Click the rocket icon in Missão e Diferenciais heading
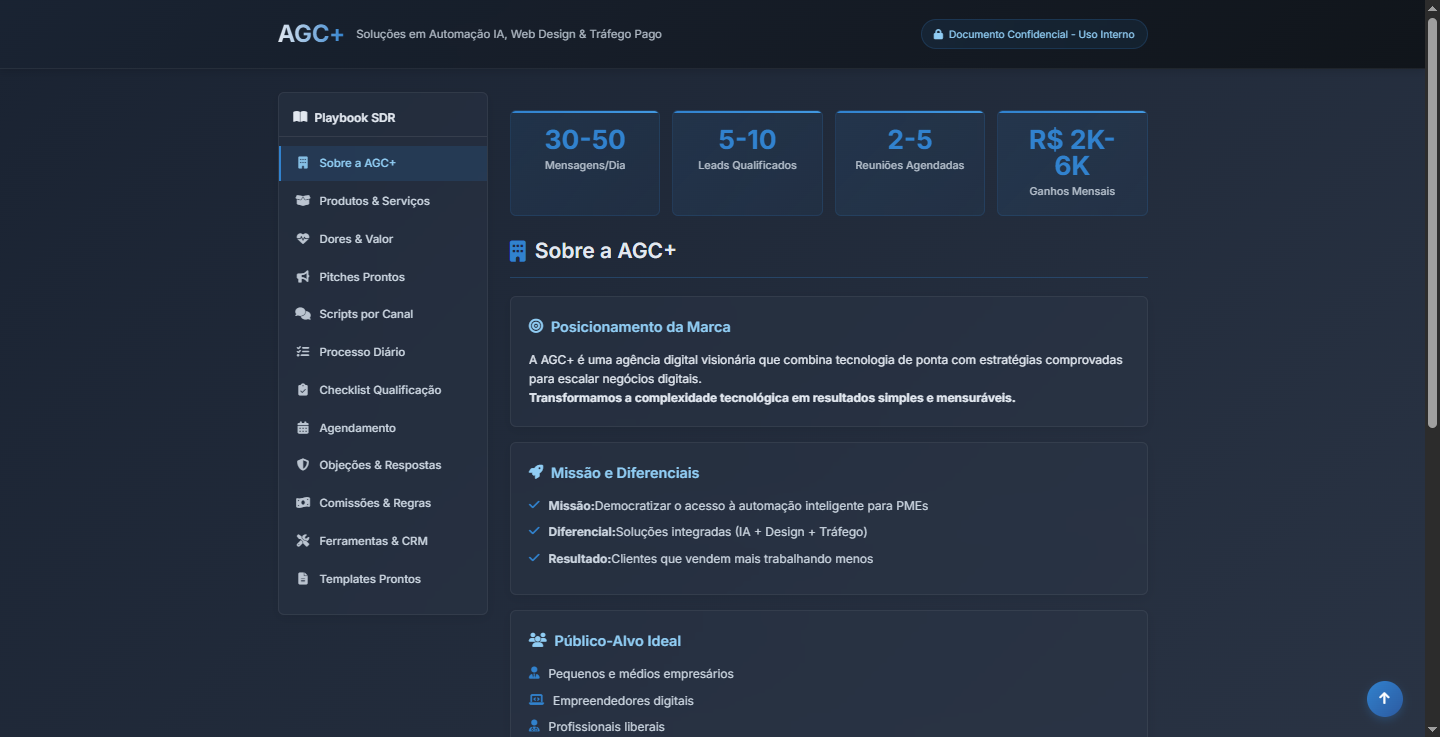The width and height of the screenshot is (1440, 737). point(536,472)
